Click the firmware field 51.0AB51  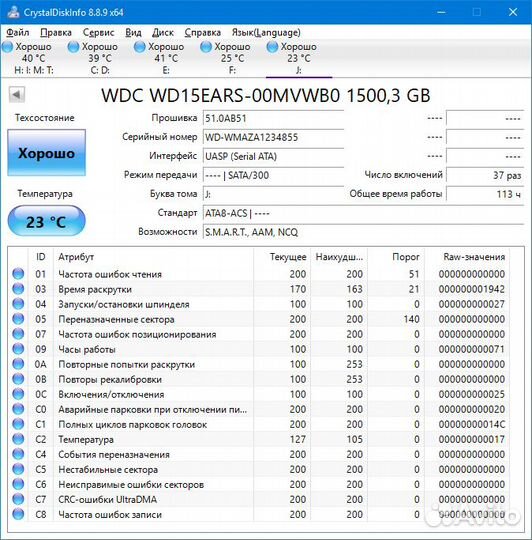point(273,118)
